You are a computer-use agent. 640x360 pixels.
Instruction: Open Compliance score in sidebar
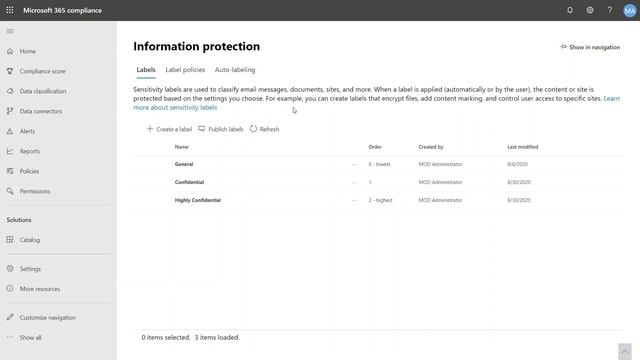pos(42,71)
